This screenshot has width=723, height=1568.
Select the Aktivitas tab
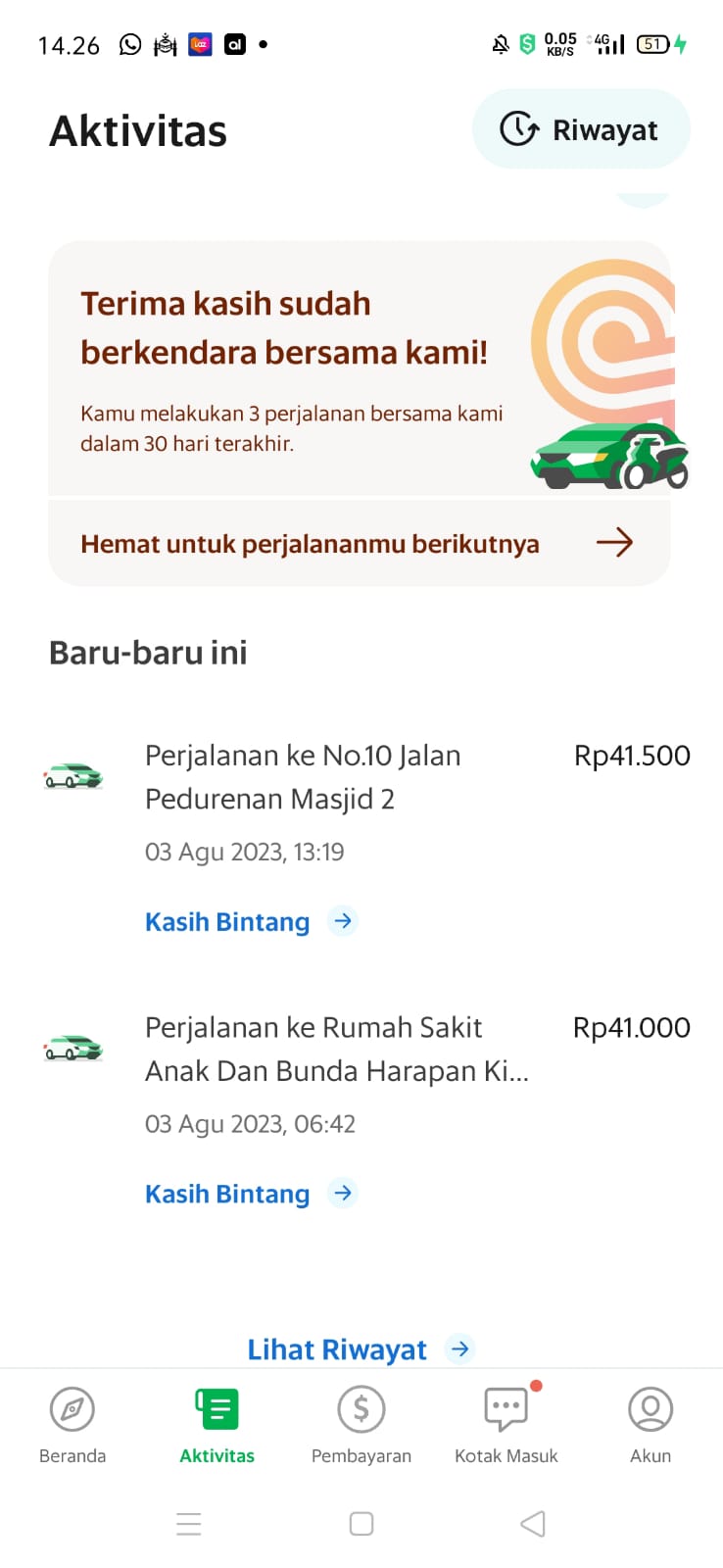217,1425
